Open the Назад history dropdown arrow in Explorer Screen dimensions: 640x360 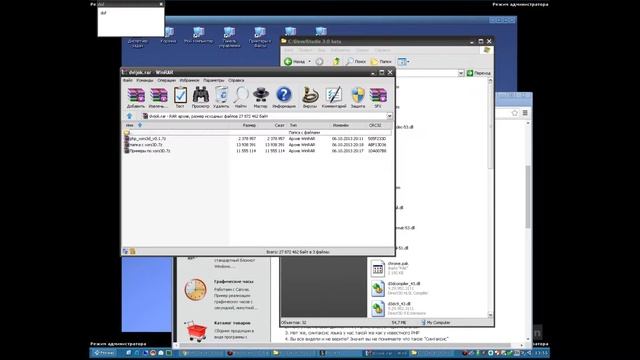coord(309,62)
